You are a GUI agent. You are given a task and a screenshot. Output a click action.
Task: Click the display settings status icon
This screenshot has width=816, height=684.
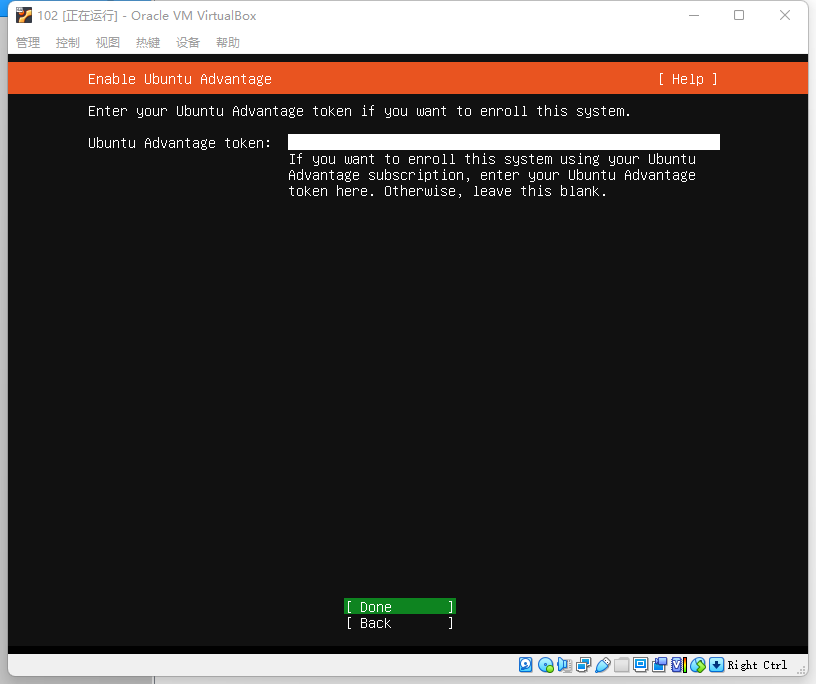click(640, 665)
